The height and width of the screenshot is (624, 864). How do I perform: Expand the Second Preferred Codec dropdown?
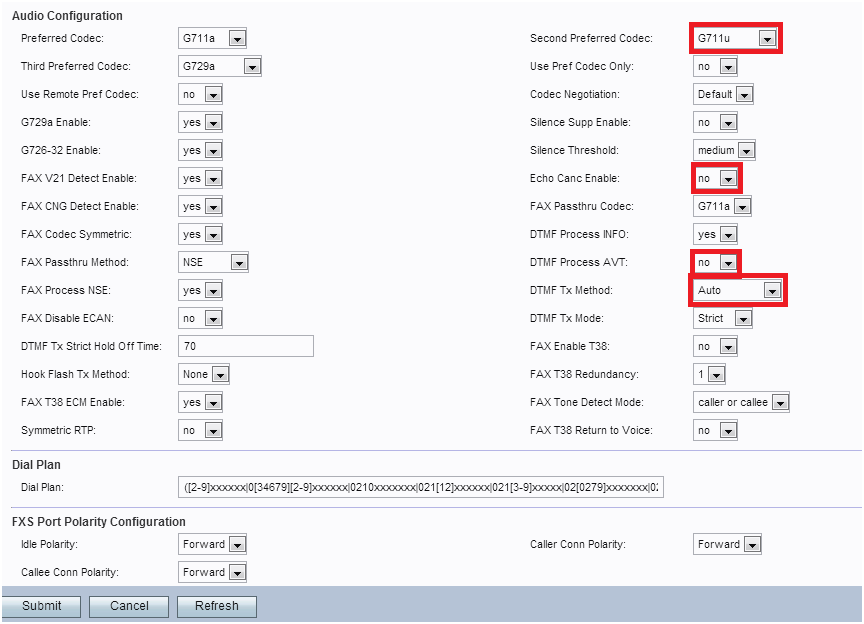(x=736, y=38)
